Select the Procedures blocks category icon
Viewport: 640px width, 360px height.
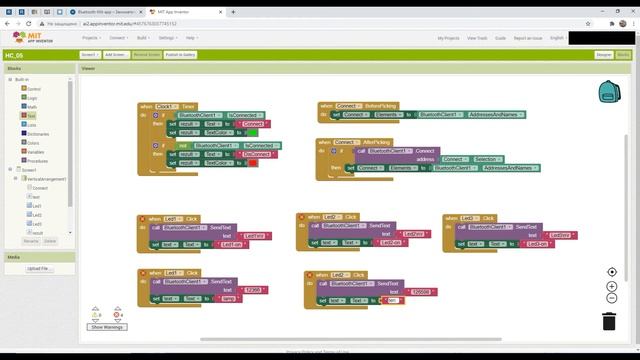click(x=24, y=160)
